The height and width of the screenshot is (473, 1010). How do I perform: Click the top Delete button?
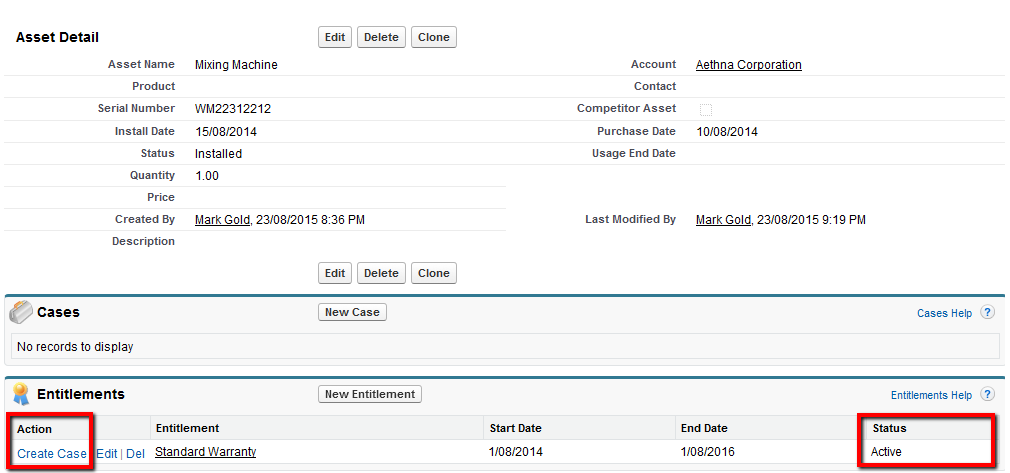381,37
